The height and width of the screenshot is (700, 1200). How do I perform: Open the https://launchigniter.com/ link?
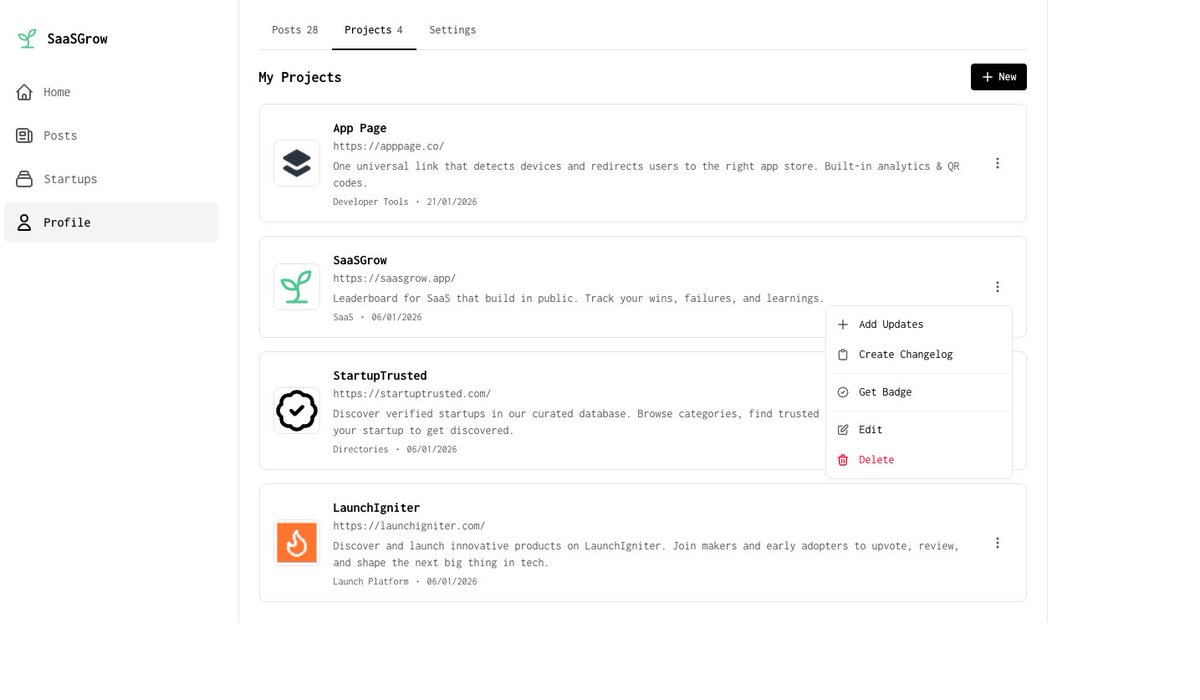409,526
